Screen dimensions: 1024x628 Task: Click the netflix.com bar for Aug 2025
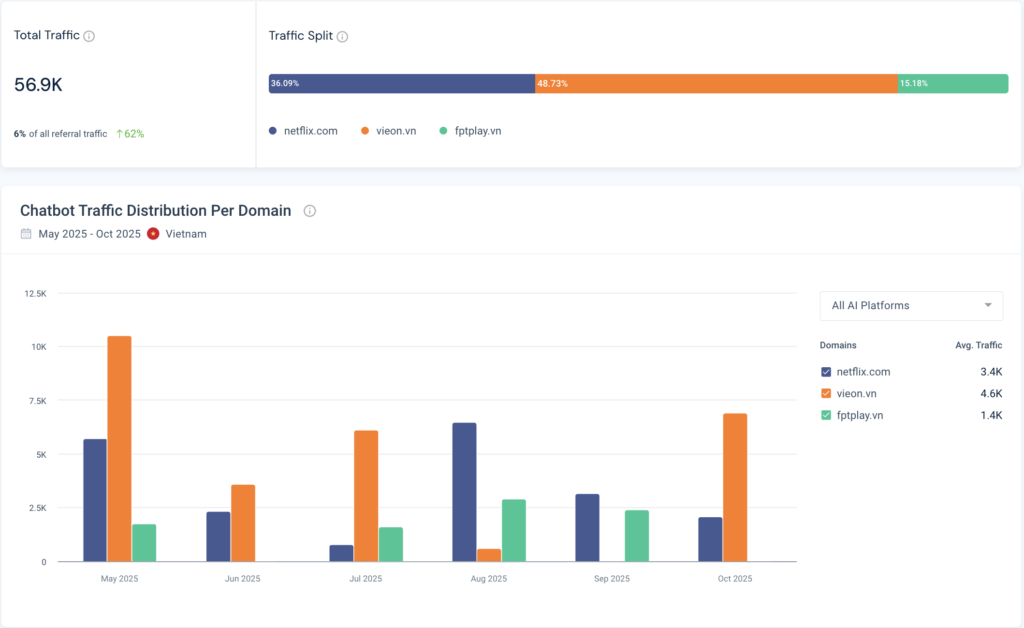[x=464, y=492]
